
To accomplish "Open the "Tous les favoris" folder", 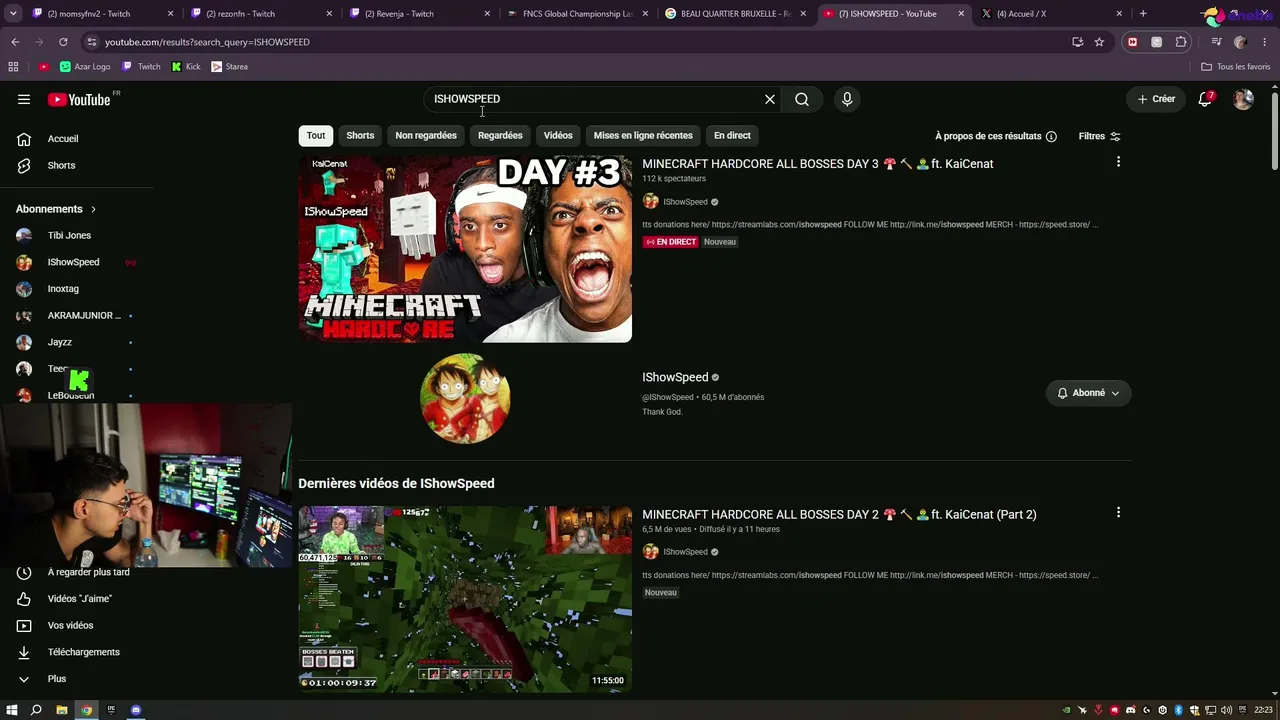I will 1236,67.
